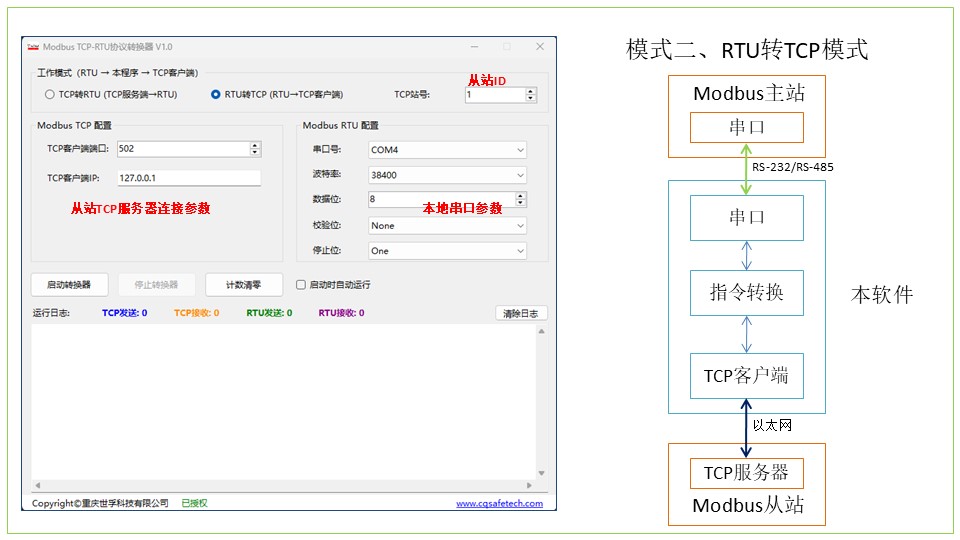
Task: Expand the 波特率 38400 dropdown
Action: (x=447, y=175)
